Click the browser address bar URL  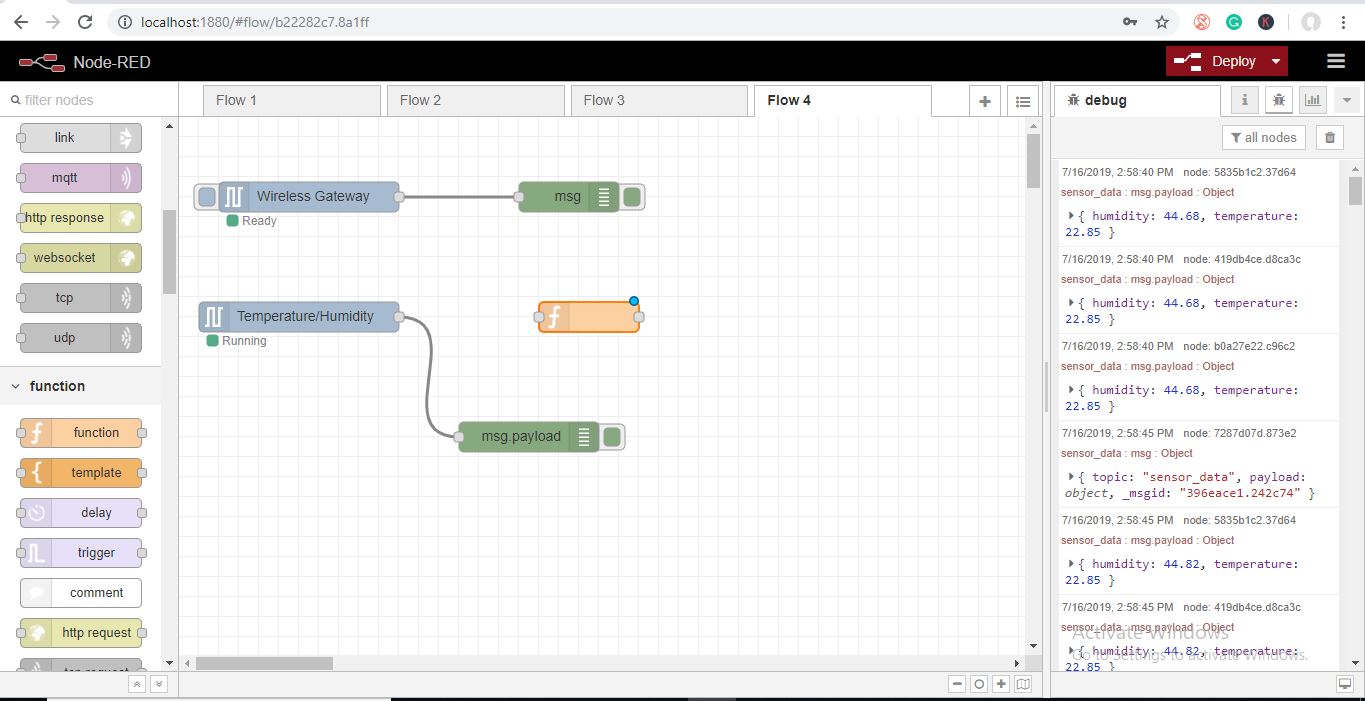click(255, 21)
